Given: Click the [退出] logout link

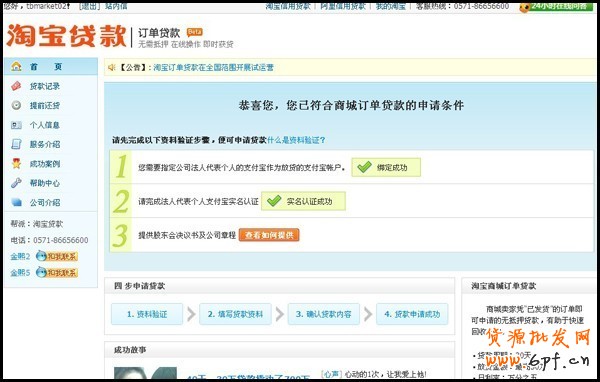Looking at the screenshot, I should pos(89,6).
